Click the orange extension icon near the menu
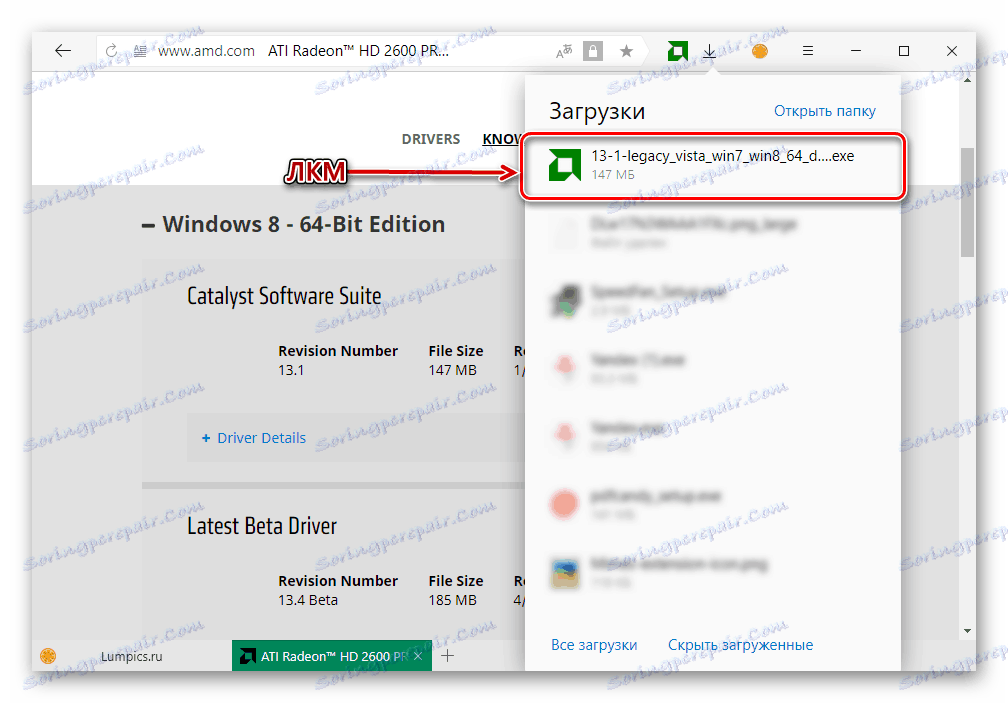 pos(759,50)
